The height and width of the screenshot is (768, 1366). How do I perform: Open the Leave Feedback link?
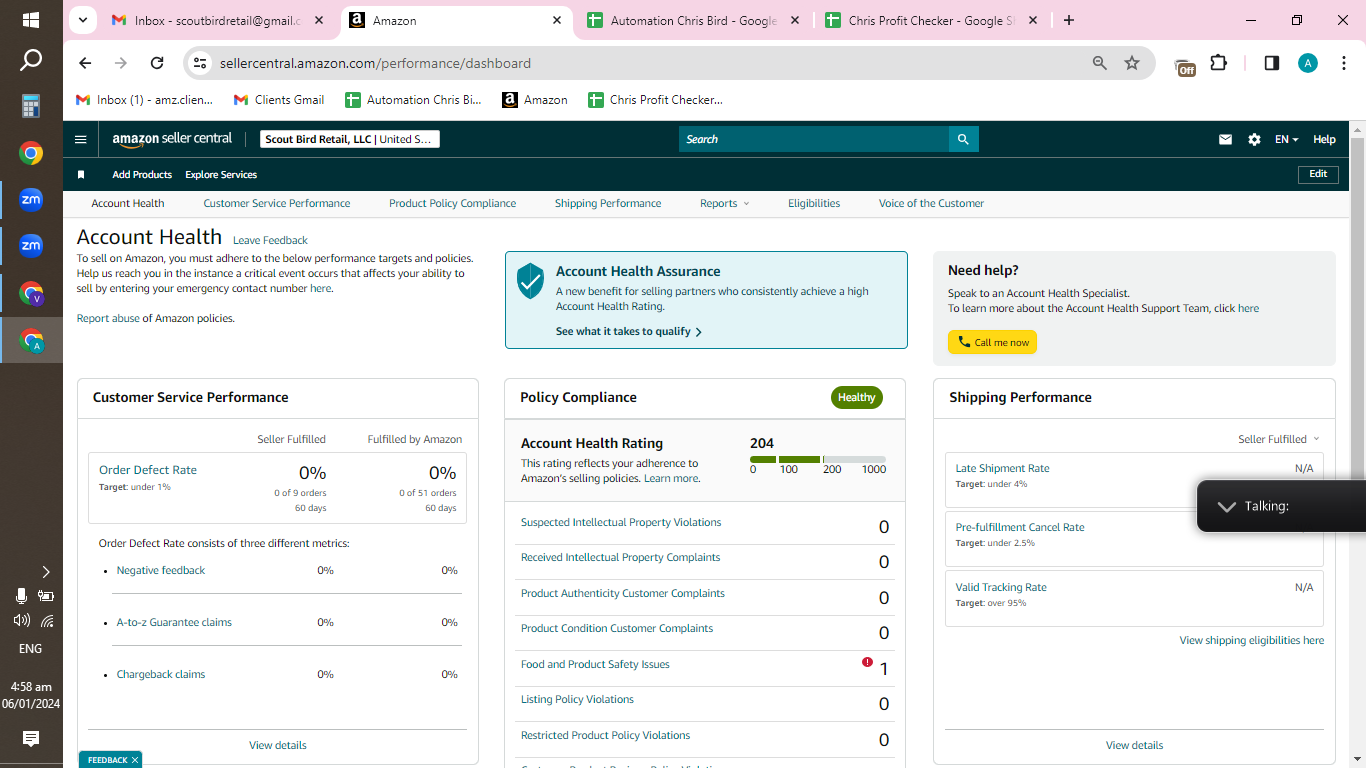click(x=270, y=240)
